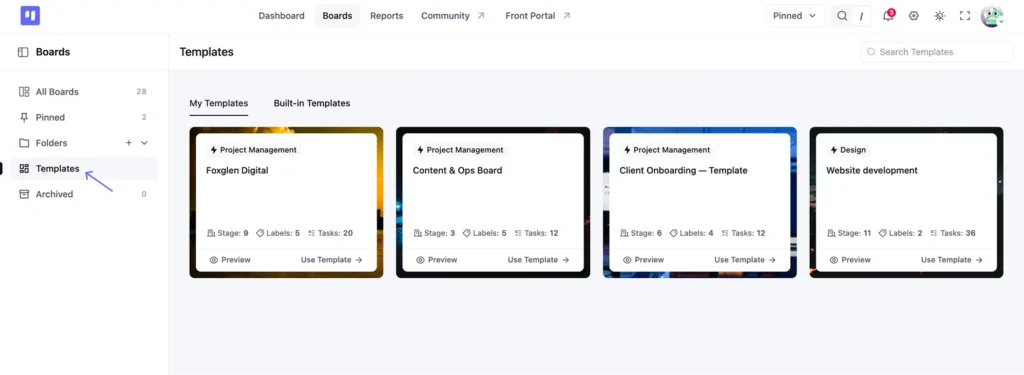Use Template for Website development
1024x375 pixels.
[952, 260]
